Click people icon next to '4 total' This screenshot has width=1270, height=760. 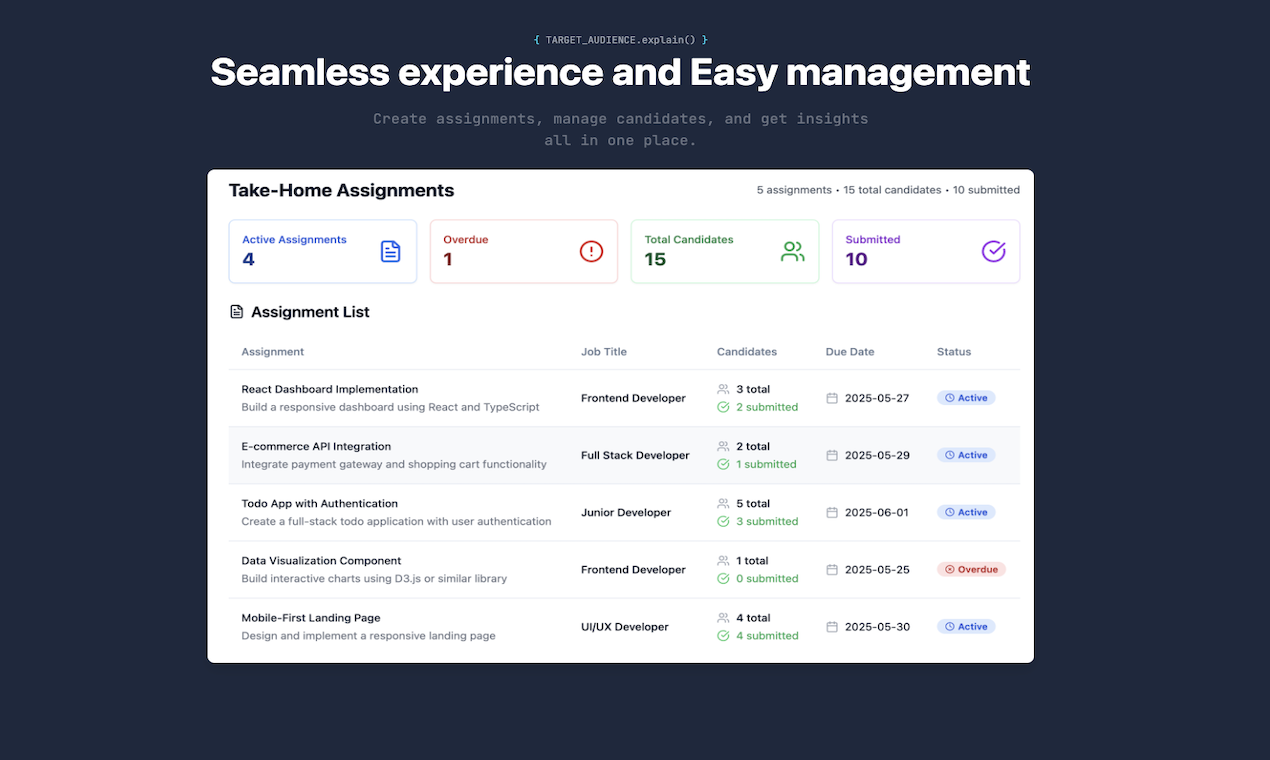pos(723,618)
